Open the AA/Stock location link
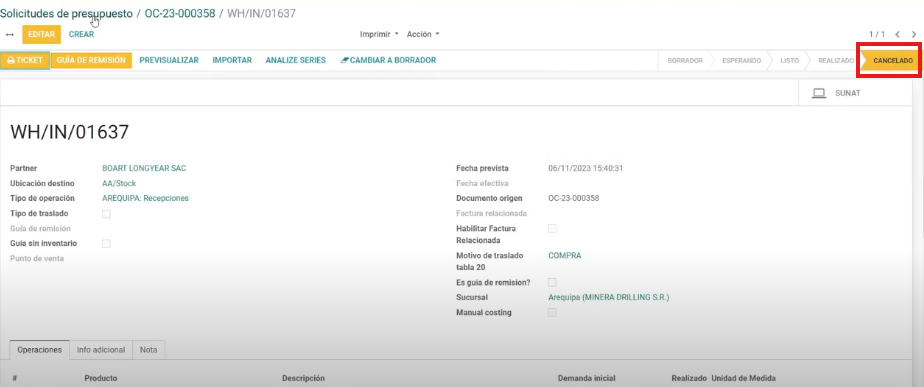Screen dimensions: 924x387 (x=119, y=184)
